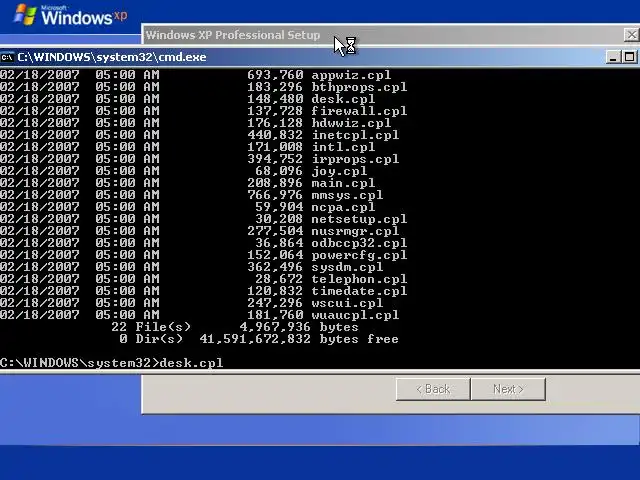640x480 pixels.
Task: Click the 22 File(s) summary
Action: point(151,327)
